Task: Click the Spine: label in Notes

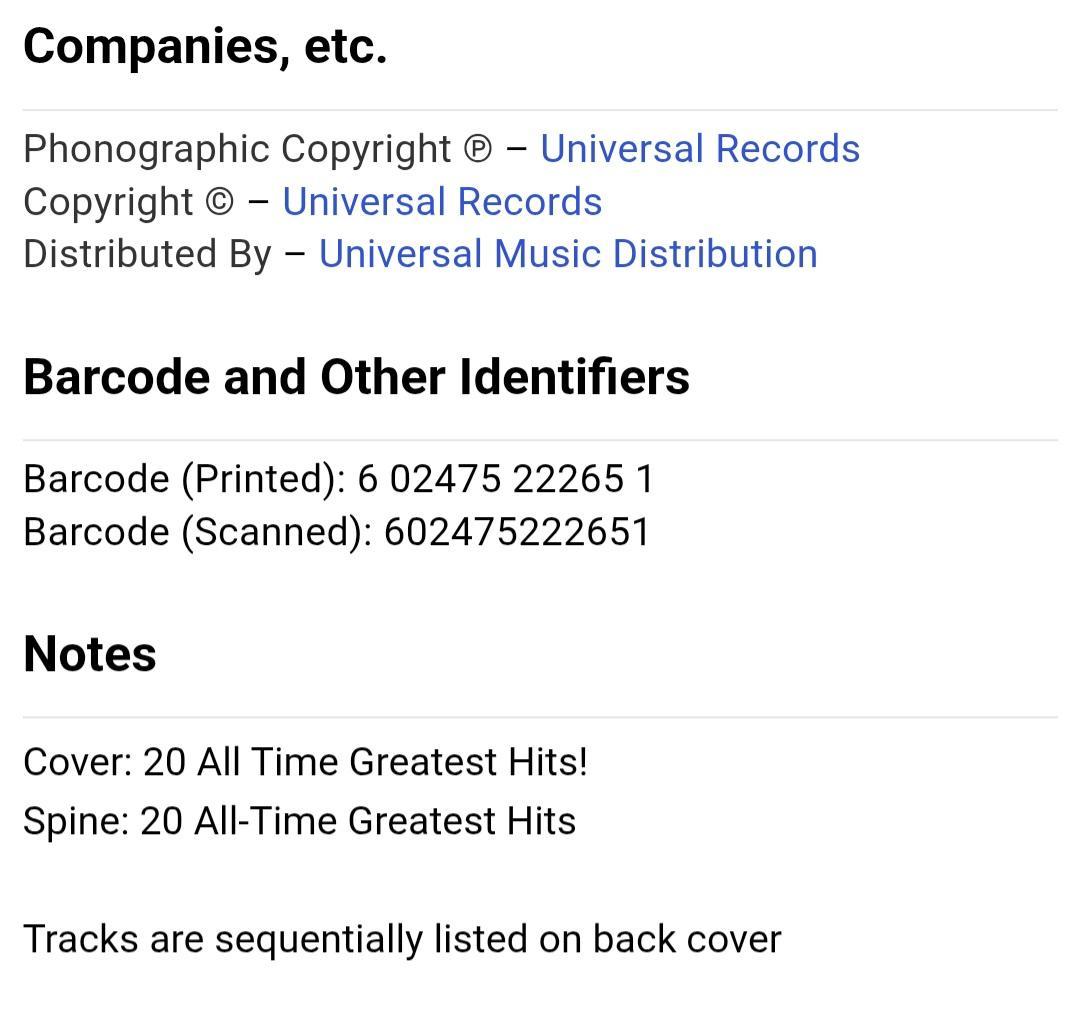Action: [76, 821]
